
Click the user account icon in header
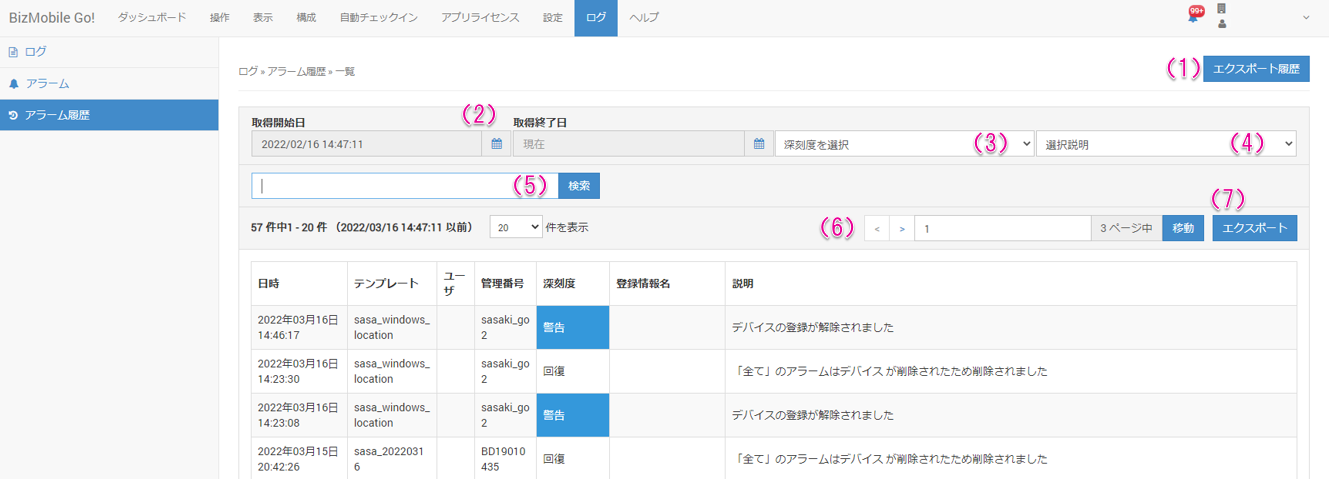[1222, 23]
